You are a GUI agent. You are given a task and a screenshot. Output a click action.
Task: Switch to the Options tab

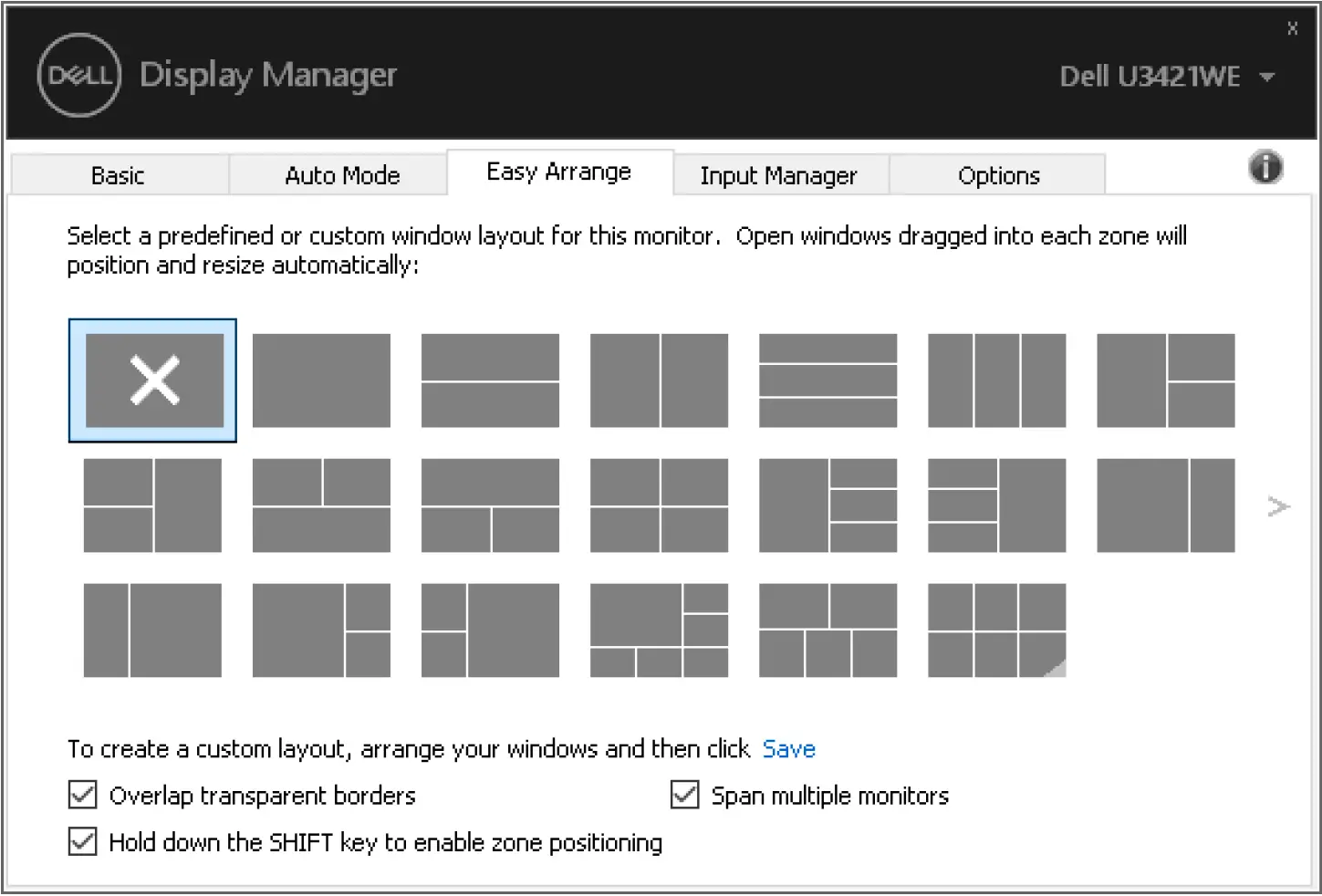[x=998, y=174]
